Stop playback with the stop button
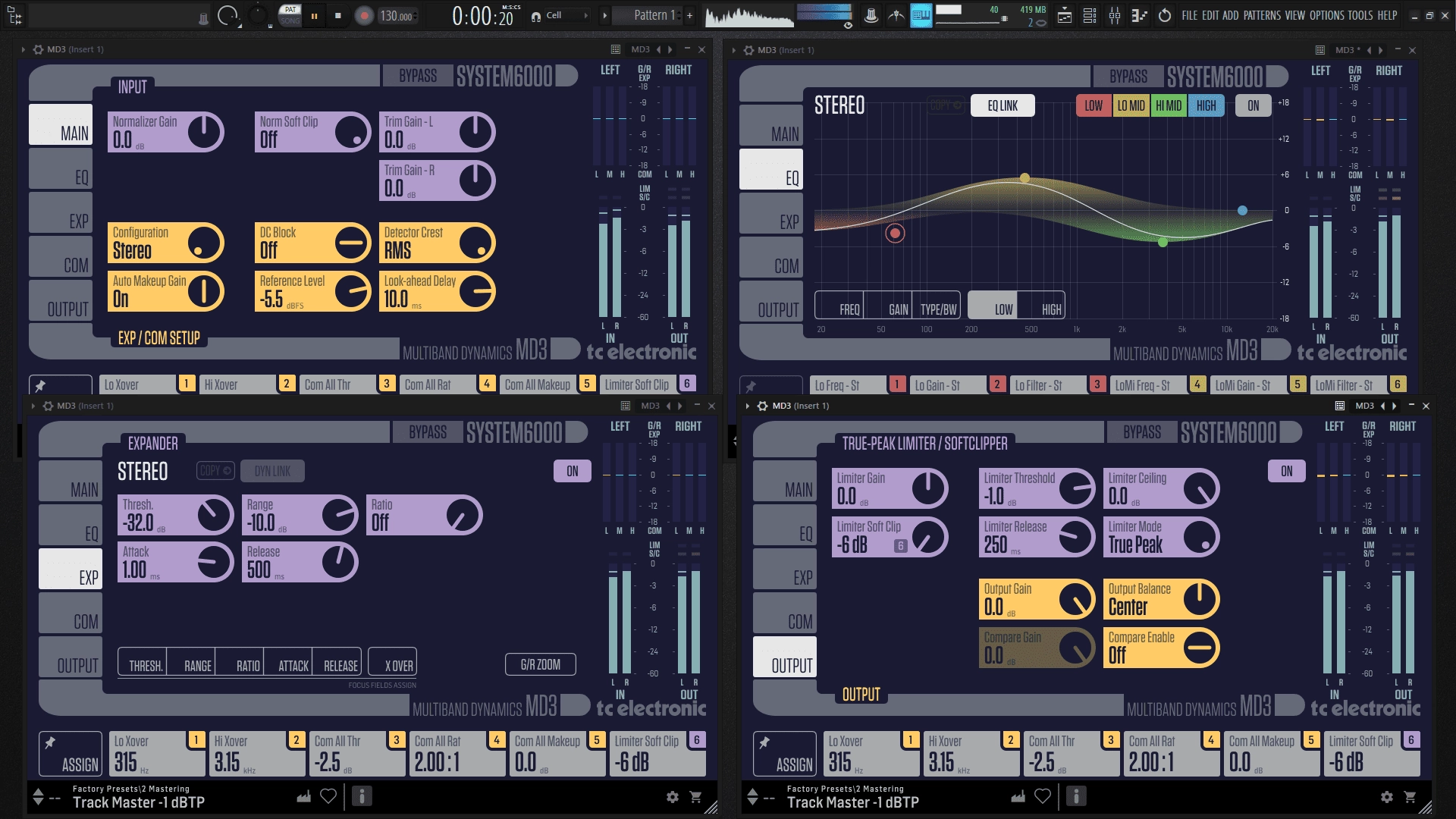Viewport: 1456px width, 819px height. pos(338,15)
